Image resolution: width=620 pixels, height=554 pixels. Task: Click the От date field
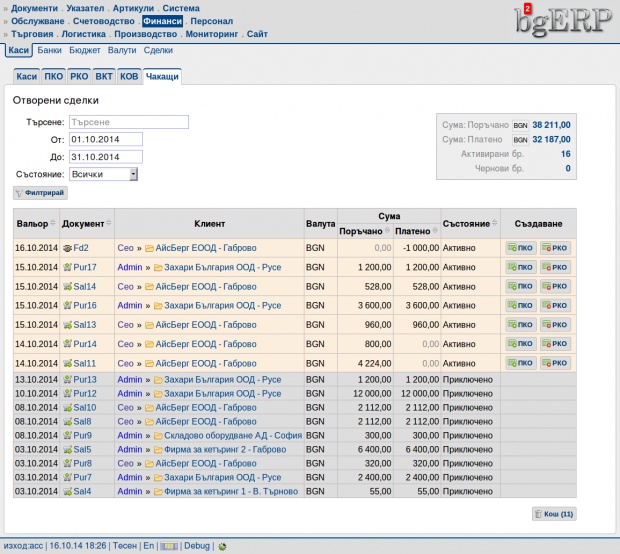click(x=106, y=140)
